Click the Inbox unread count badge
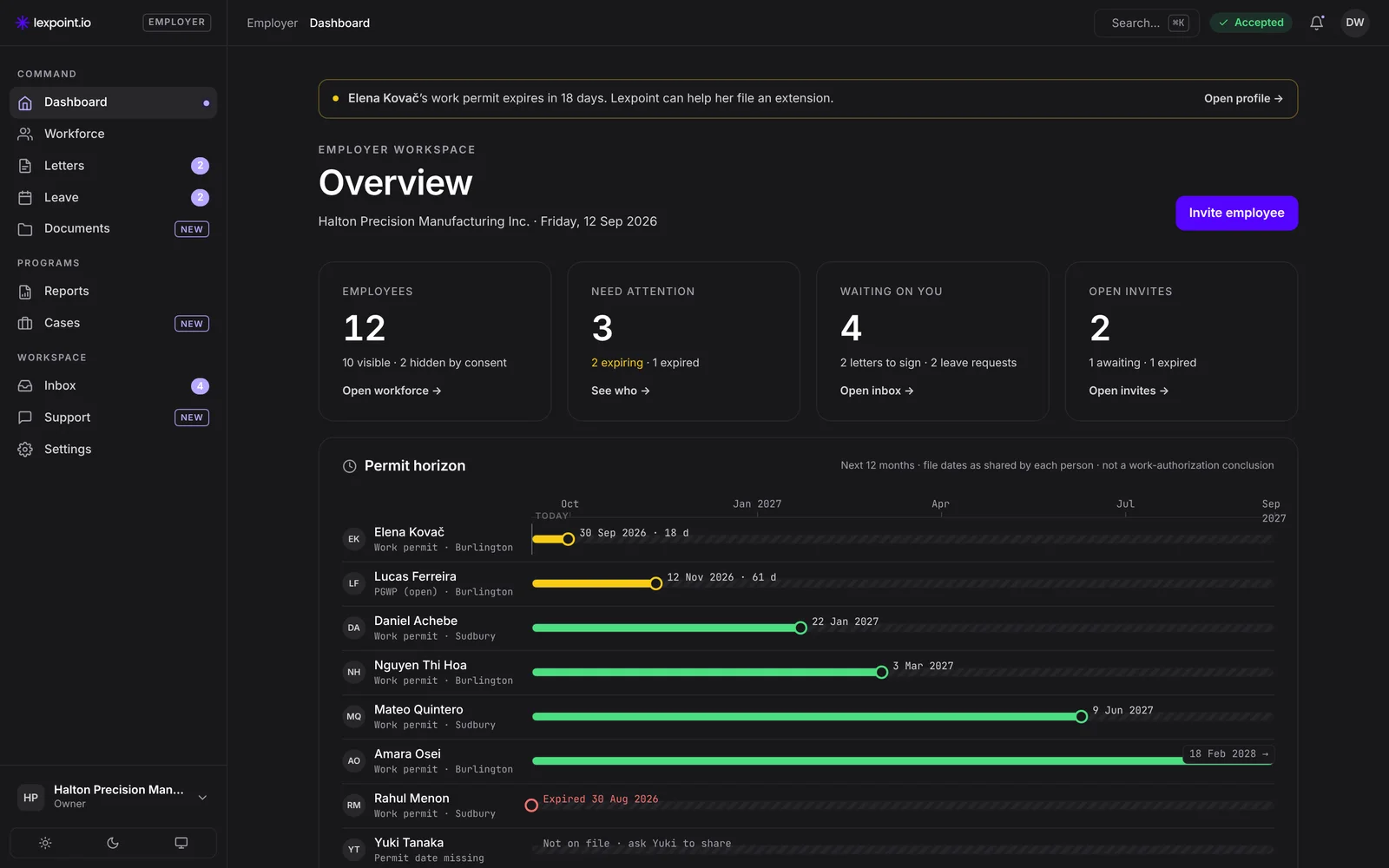The height and width of the screenshot is (868, 1389). tap(200, 386)
